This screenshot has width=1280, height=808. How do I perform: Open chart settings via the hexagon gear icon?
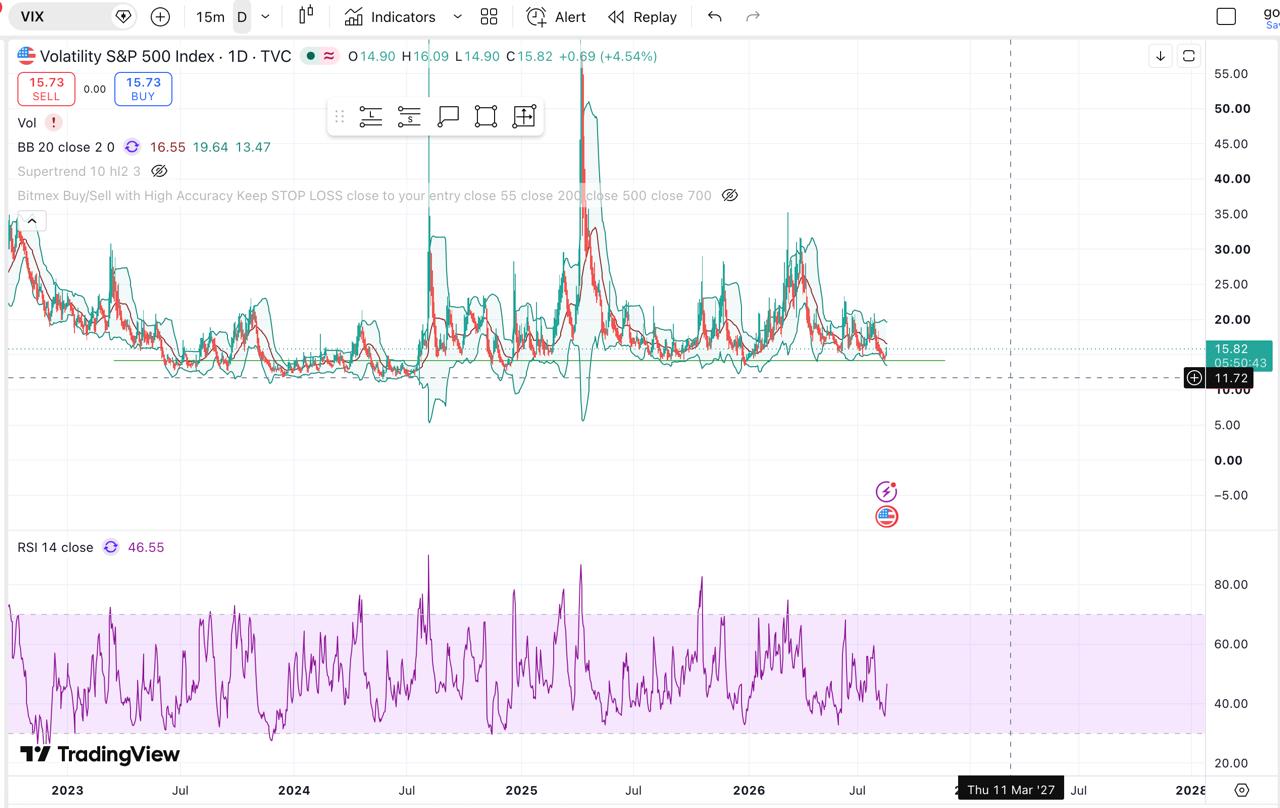[x=1241, y=790]
